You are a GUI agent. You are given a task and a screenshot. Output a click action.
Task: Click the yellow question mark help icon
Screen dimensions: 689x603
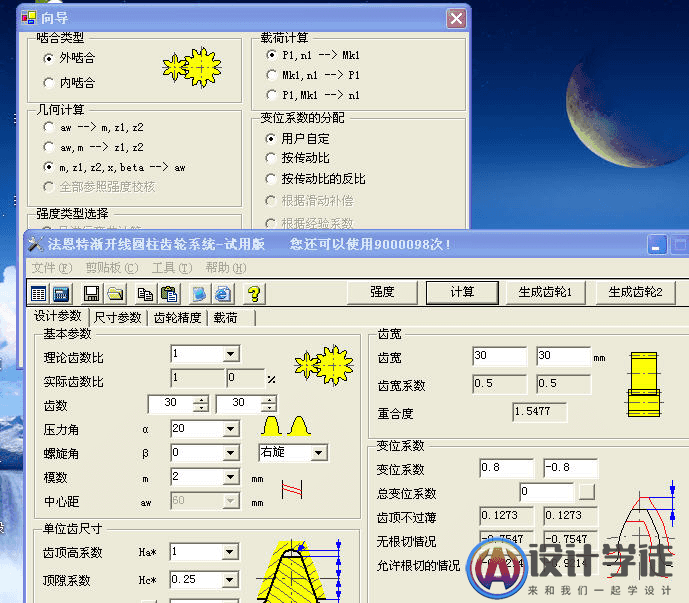pos(254,294)
